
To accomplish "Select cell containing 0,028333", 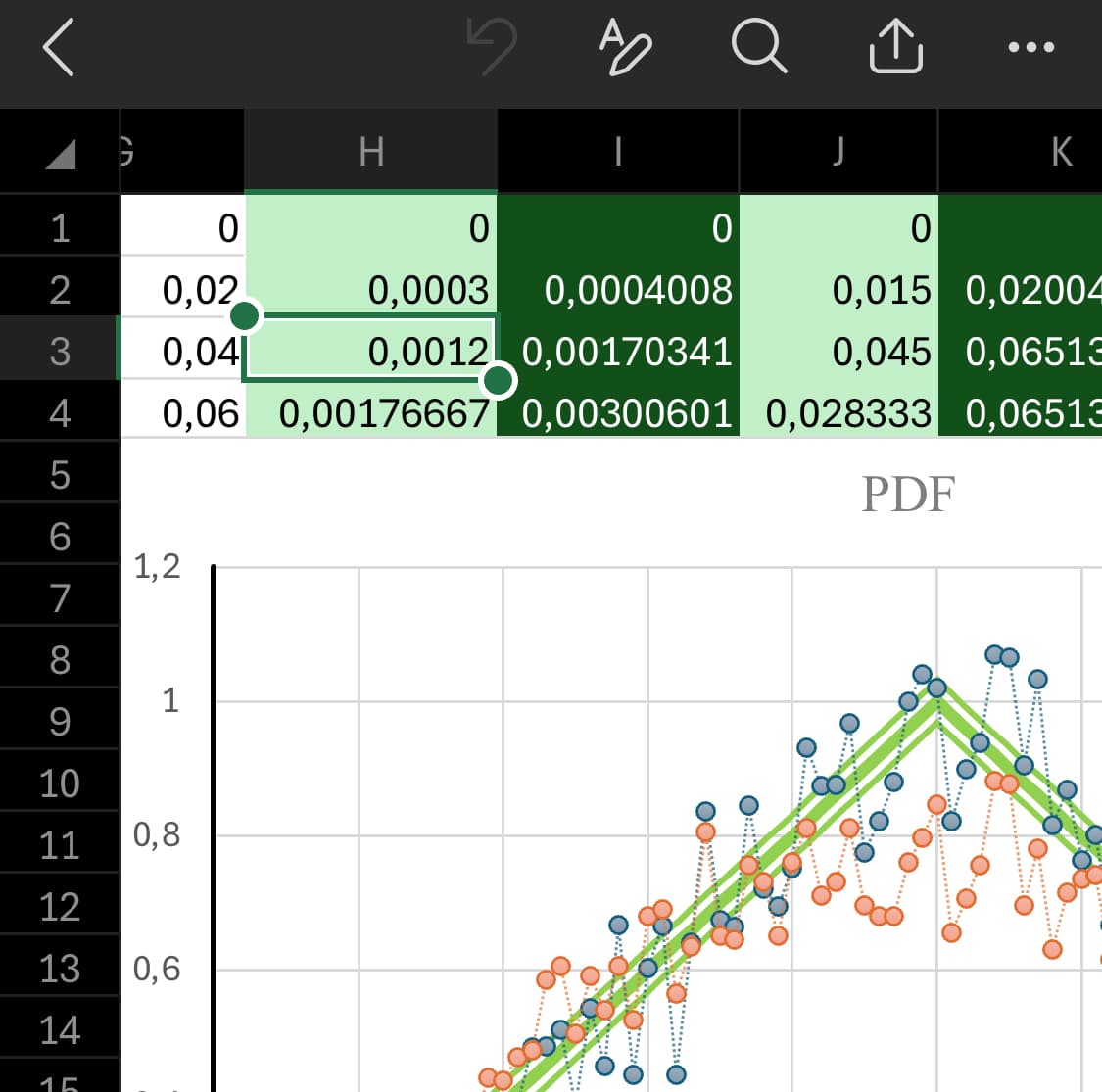I will [839, 413].
